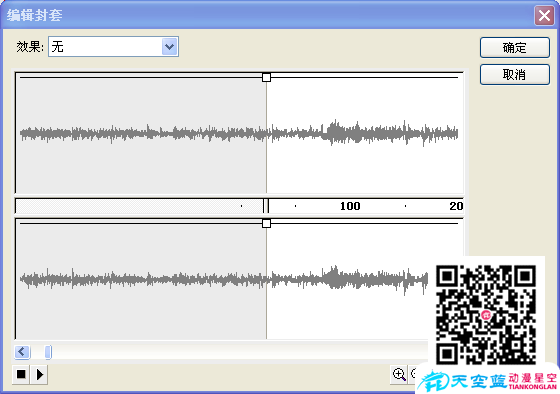Stop the sound preview playback
This screenshot has width=560, height=394.
pyautogui.click(x=21, y=374)
